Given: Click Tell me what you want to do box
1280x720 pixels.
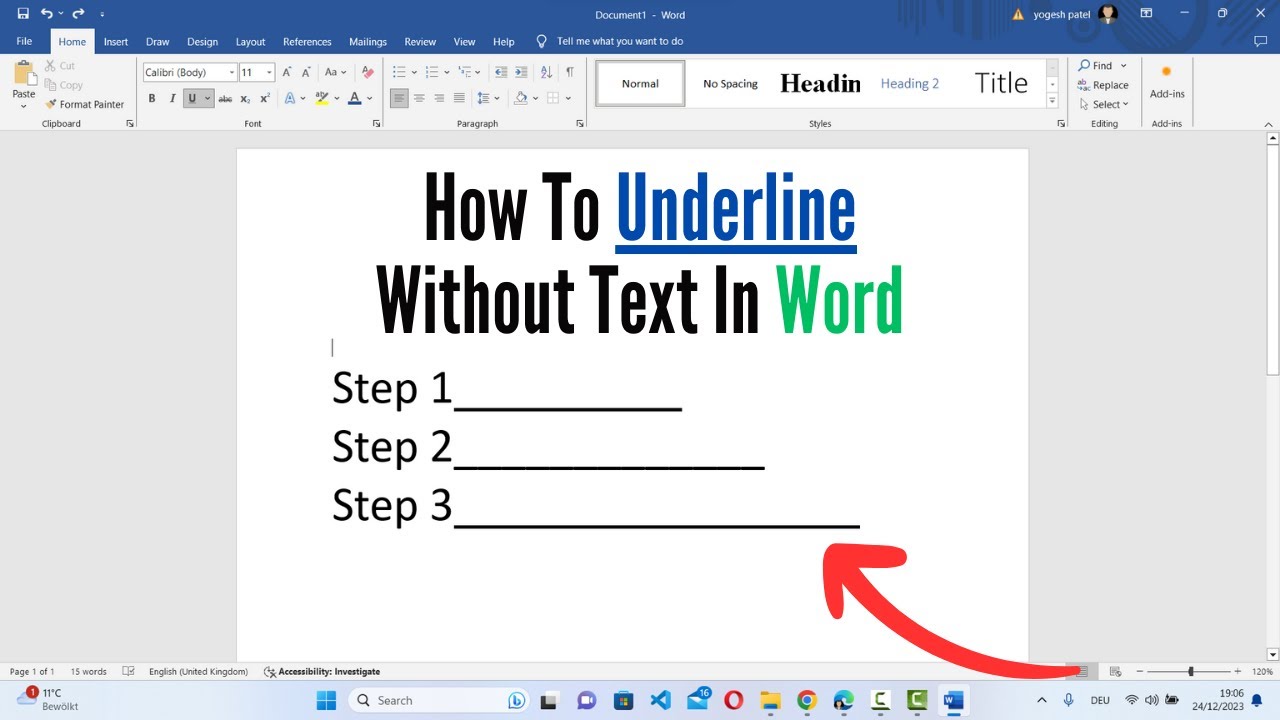Looking at the screenshot, I should point(610,41).
